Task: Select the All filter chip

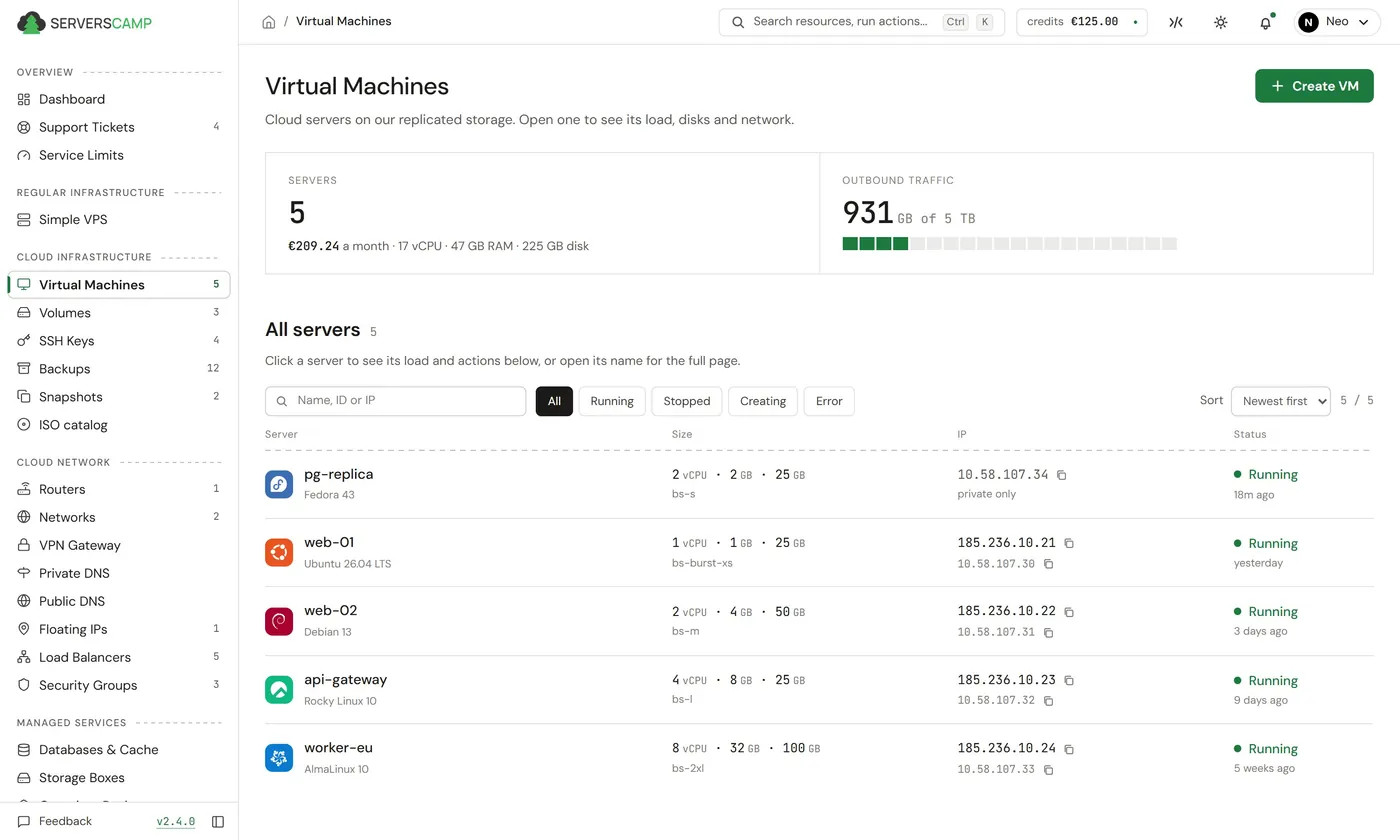Action: click(554, 401)
